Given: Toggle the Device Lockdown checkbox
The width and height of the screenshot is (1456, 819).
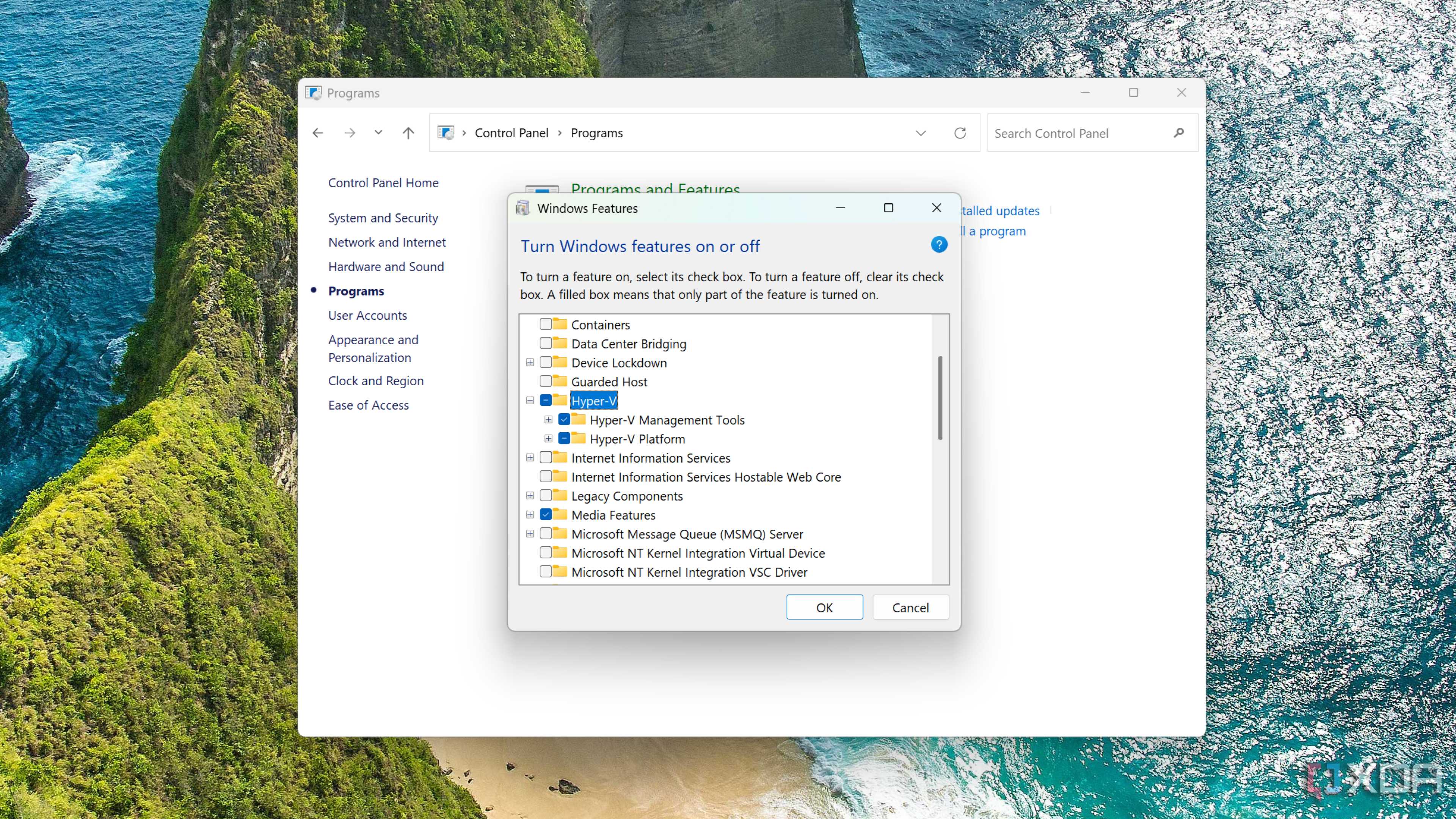Looking at the screenshot, I should tap(546, 362).
